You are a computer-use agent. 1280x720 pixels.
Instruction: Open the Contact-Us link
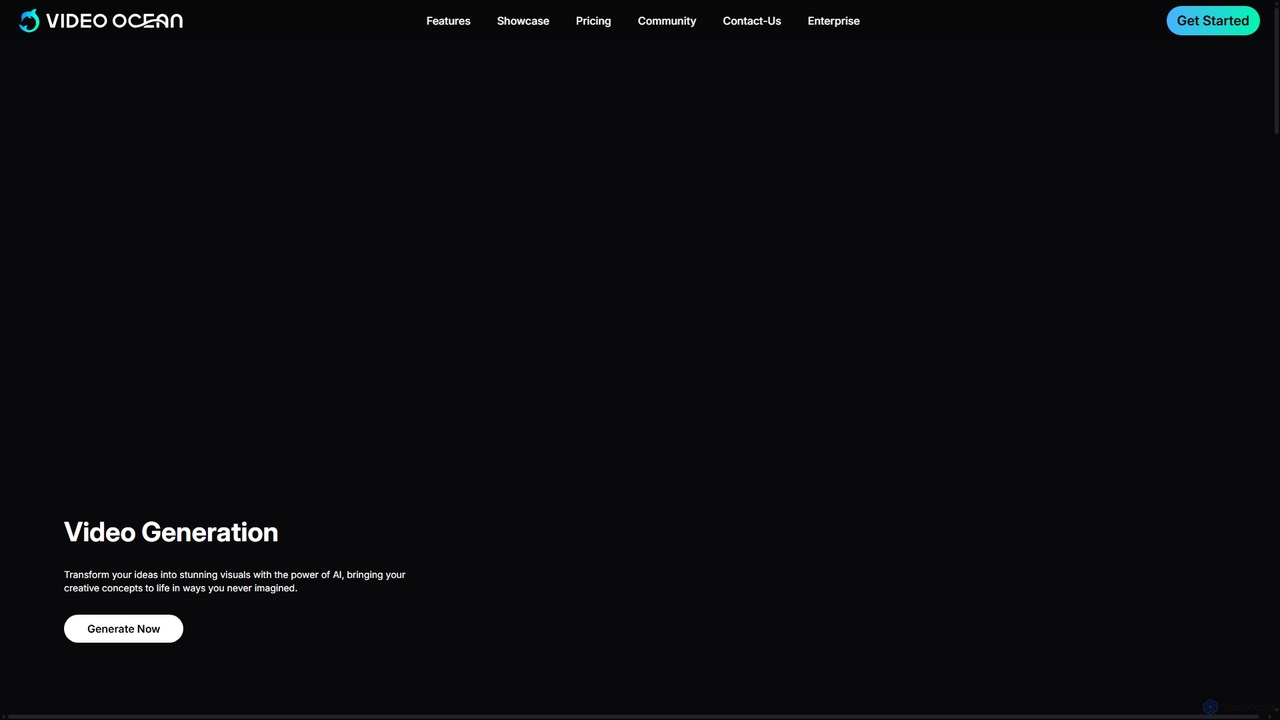752,21
